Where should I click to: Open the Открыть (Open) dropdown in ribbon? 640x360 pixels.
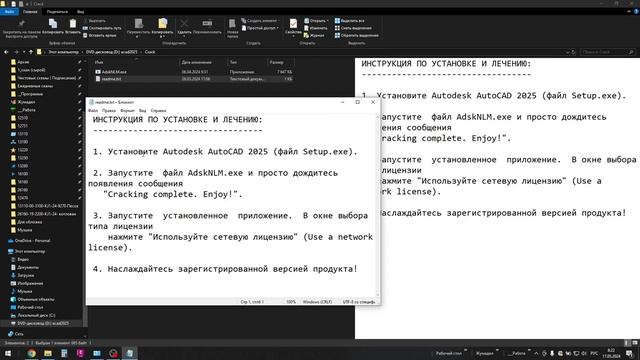click(x=316, y=21)
